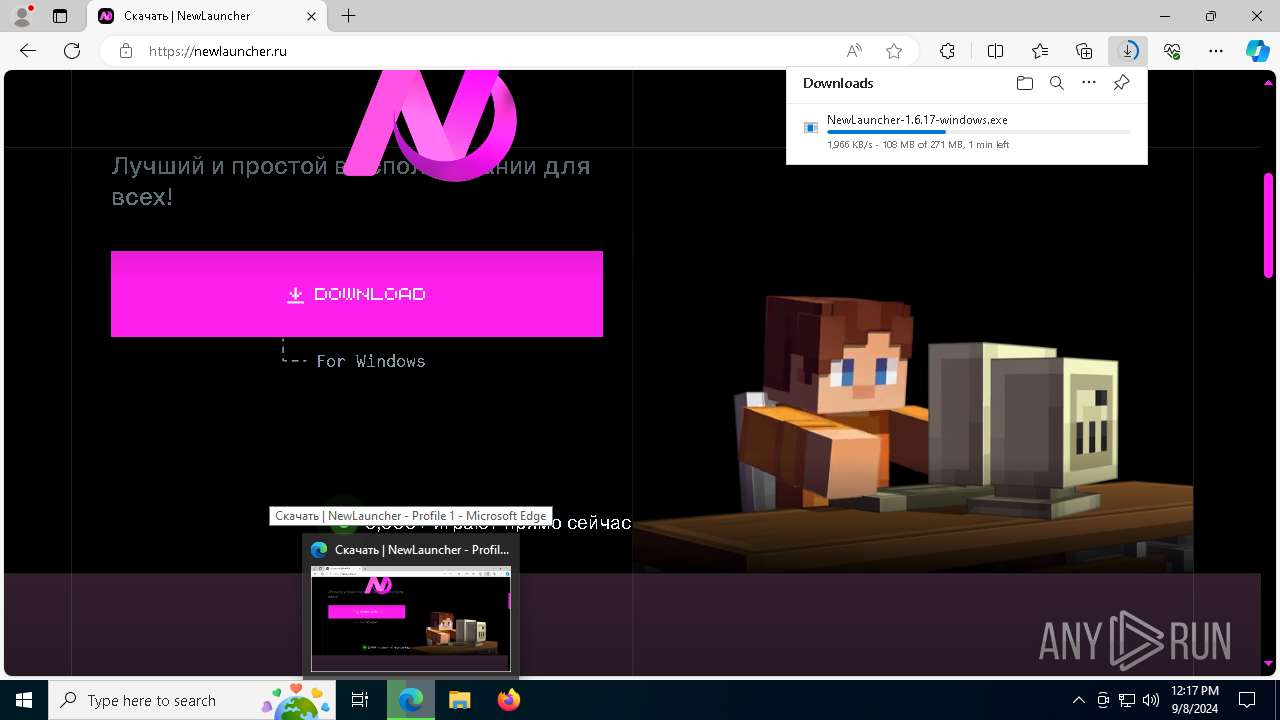This screenshot has height=720, width=1280.
Task: Add this page to favorites star
Action: (894, 51)
